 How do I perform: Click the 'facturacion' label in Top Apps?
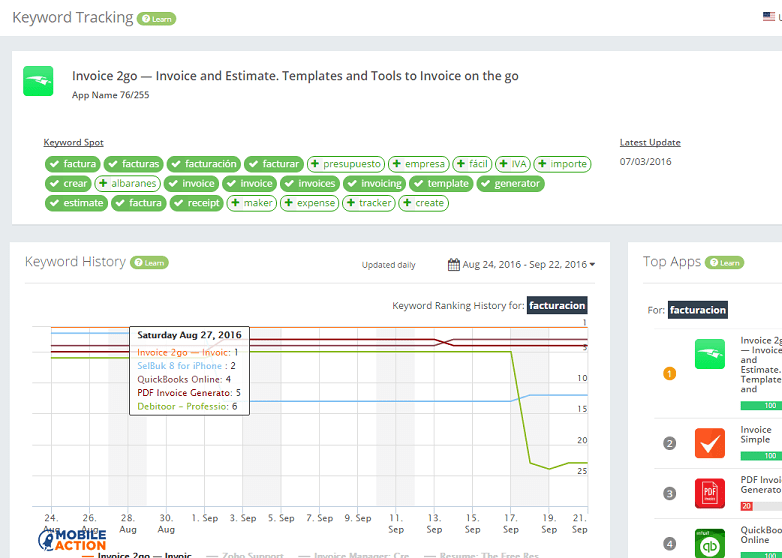[x=698, y=310]
